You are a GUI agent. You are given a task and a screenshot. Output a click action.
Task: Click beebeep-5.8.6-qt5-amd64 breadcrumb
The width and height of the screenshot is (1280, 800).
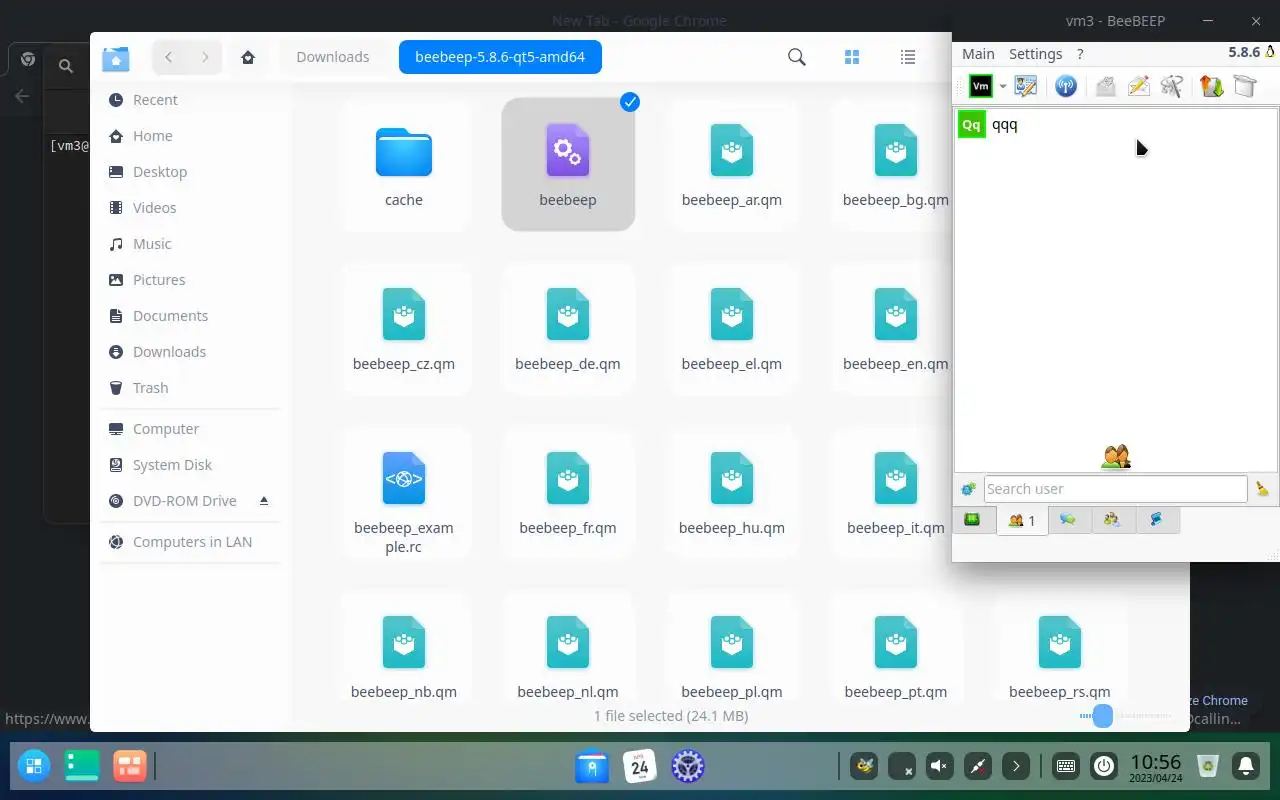pos(500,57)
